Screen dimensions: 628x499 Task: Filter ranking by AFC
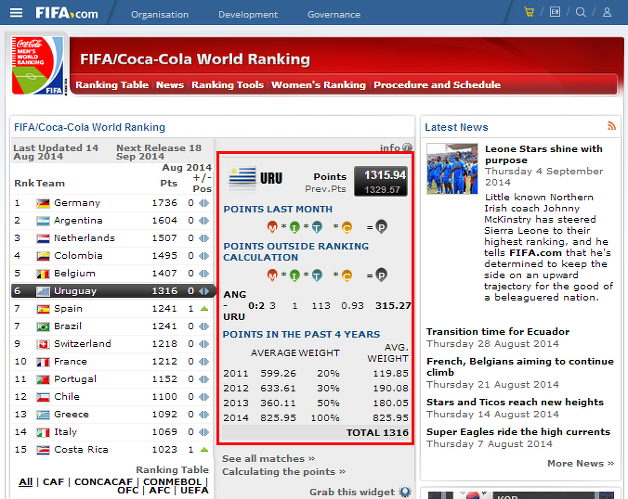(x=159, y=490)
